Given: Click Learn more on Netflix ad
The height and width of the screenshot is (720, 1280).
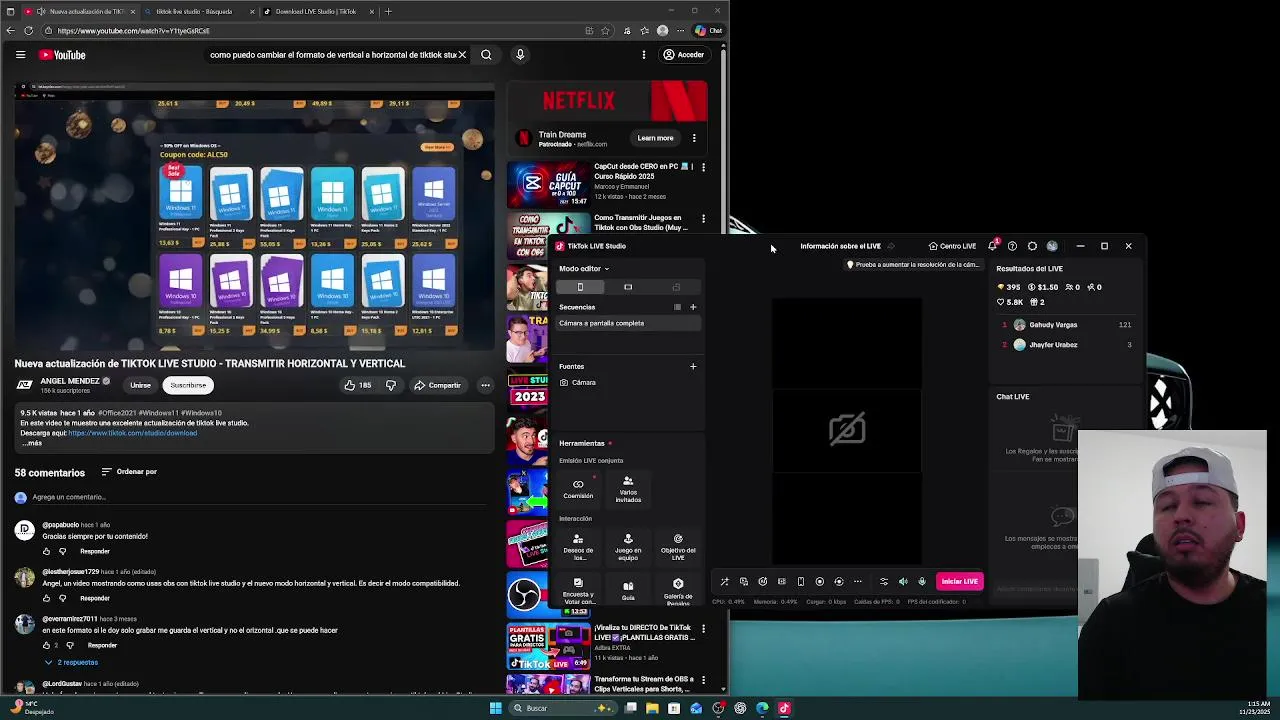Looking at the screenshot, I should [656, 138].
